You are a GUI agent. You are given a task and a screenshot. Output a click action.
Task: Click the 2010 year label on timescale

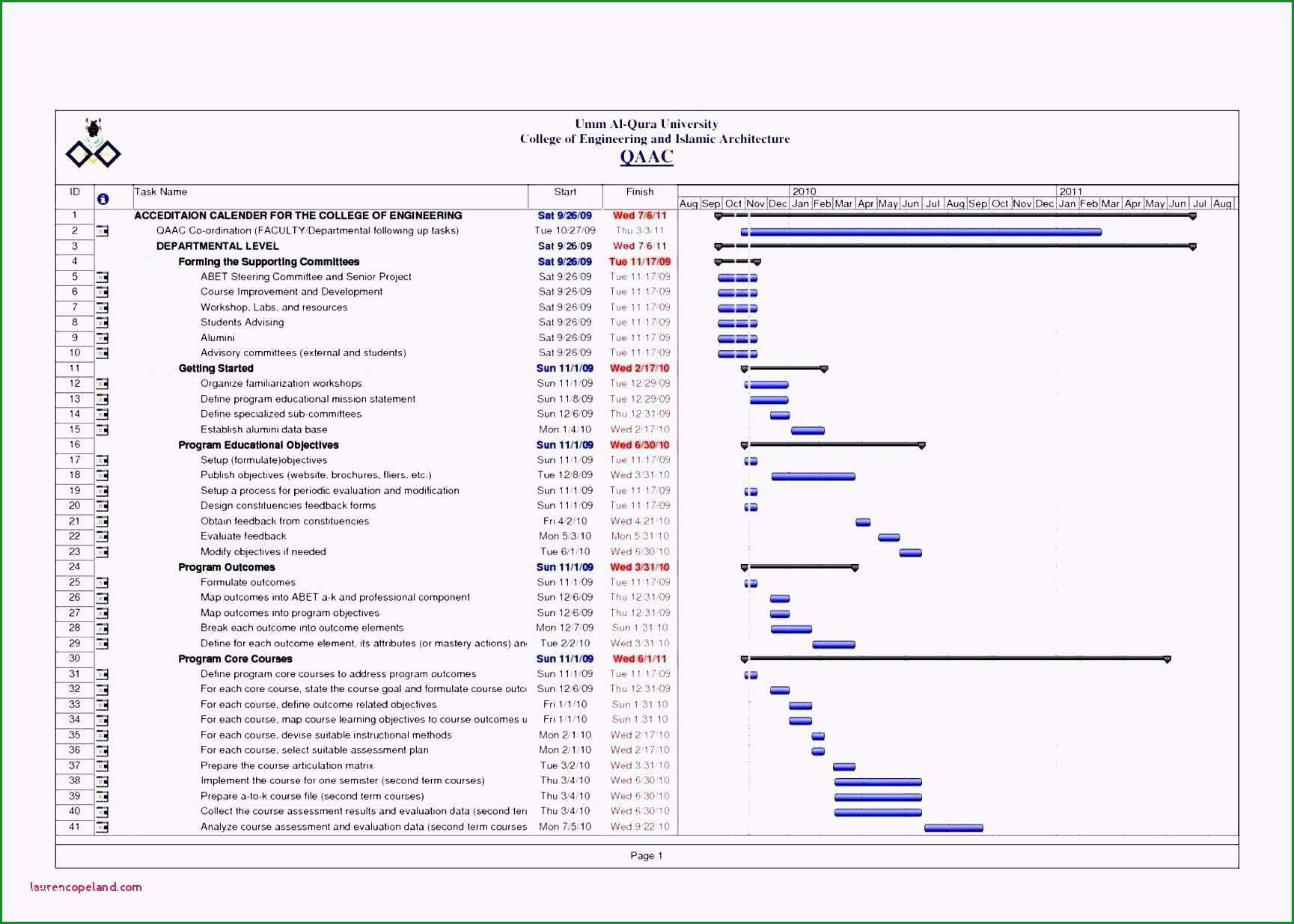coord(804,192)
